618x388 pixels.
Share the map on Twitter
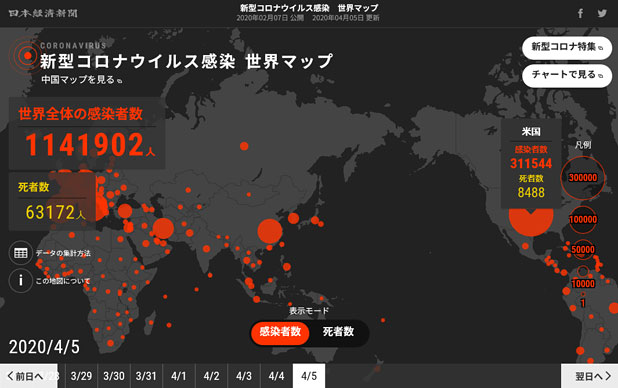(602, 13)
